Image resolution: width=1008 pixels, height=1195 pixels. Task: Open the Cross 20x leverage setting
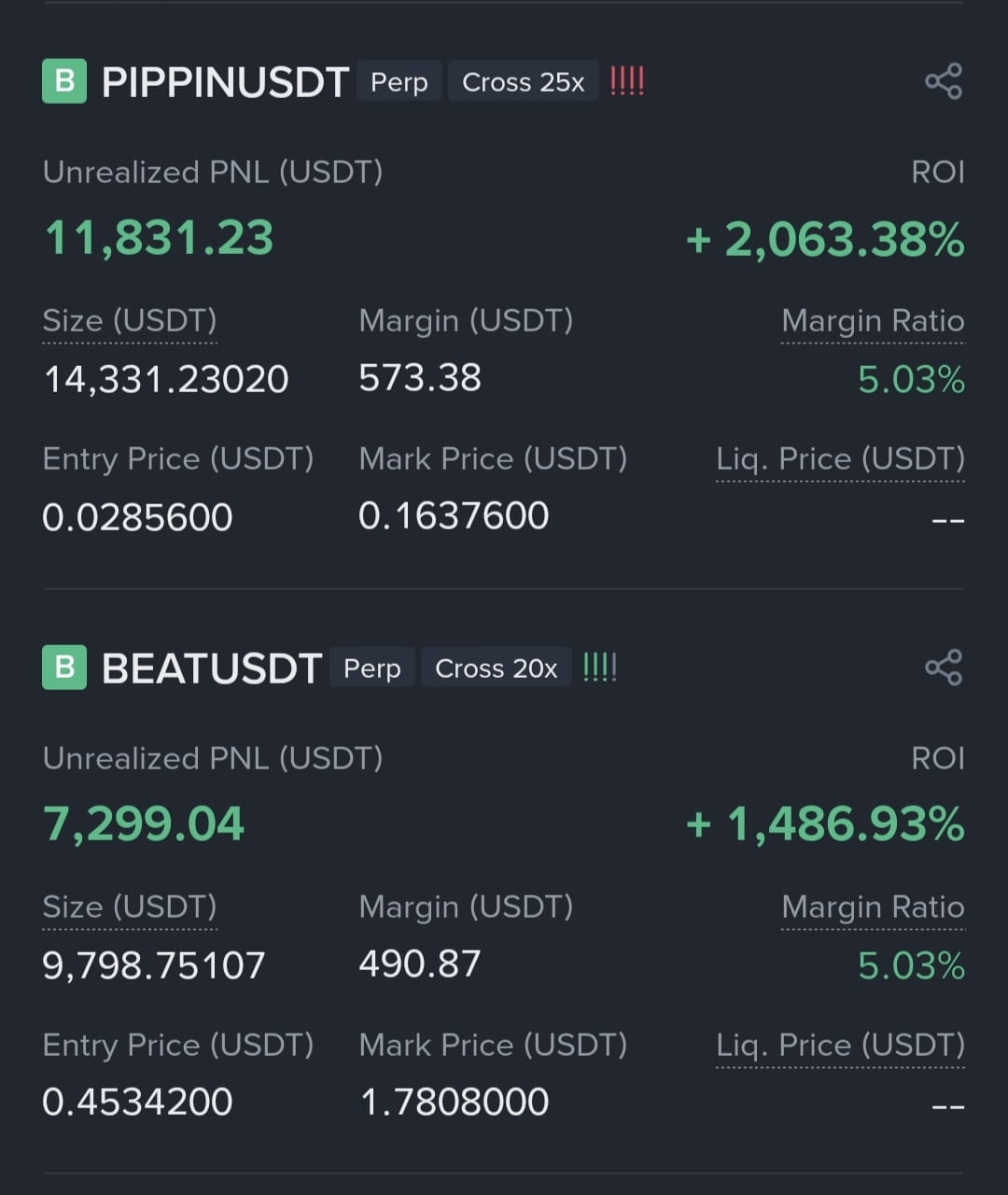[x=496, y=668]
